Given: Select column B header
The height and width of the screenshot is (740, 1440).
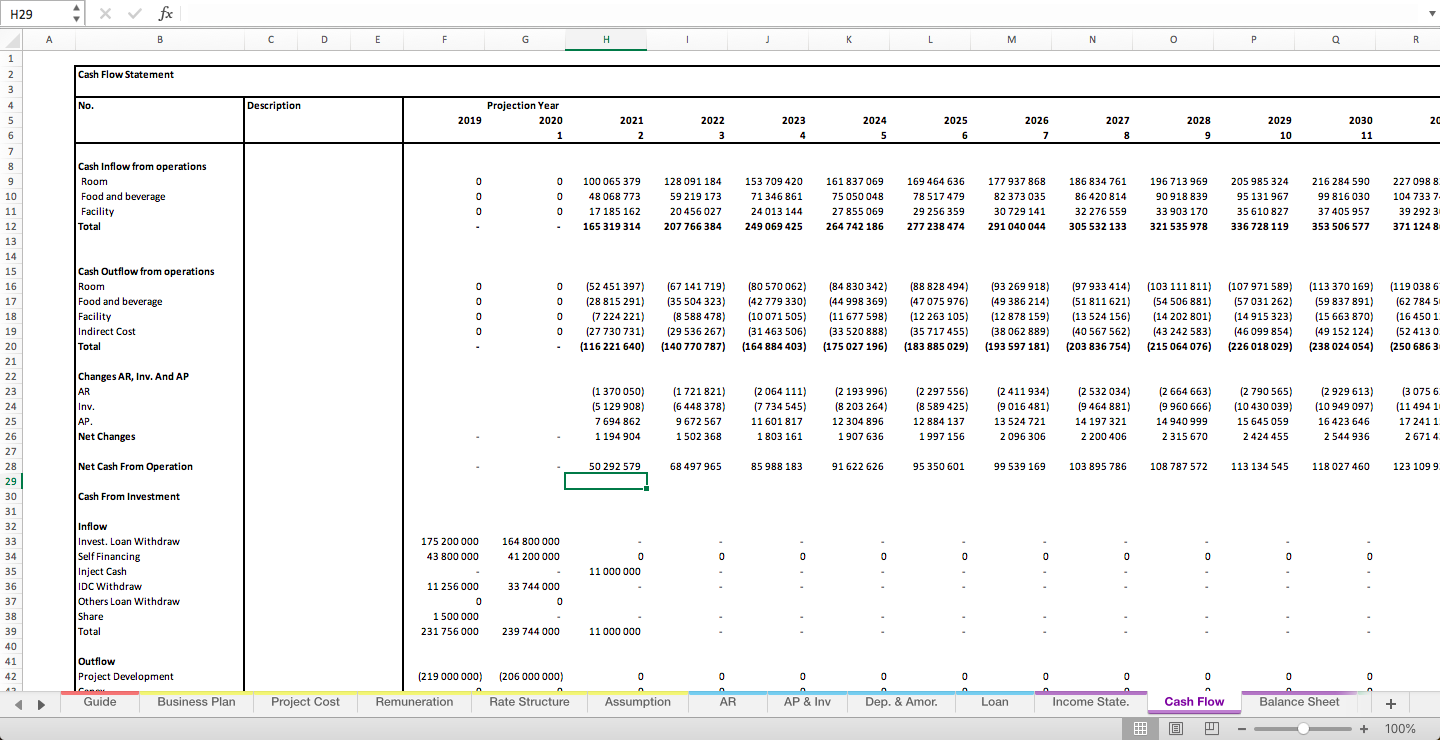Looking at the screenshot, I should click(x=160, y=40).
